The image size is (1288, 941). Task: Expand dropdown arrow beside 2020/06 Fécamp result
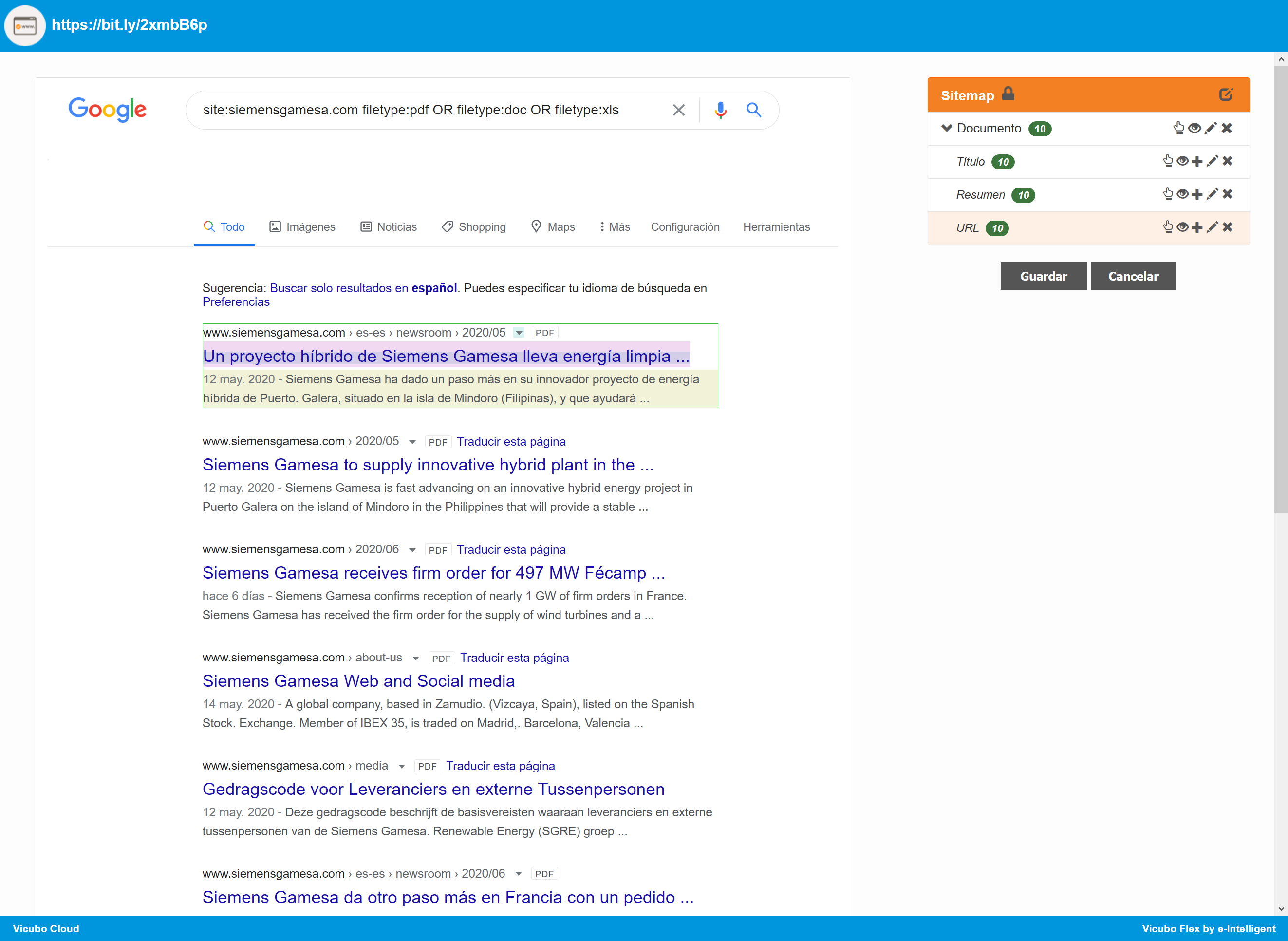point(412,550)
